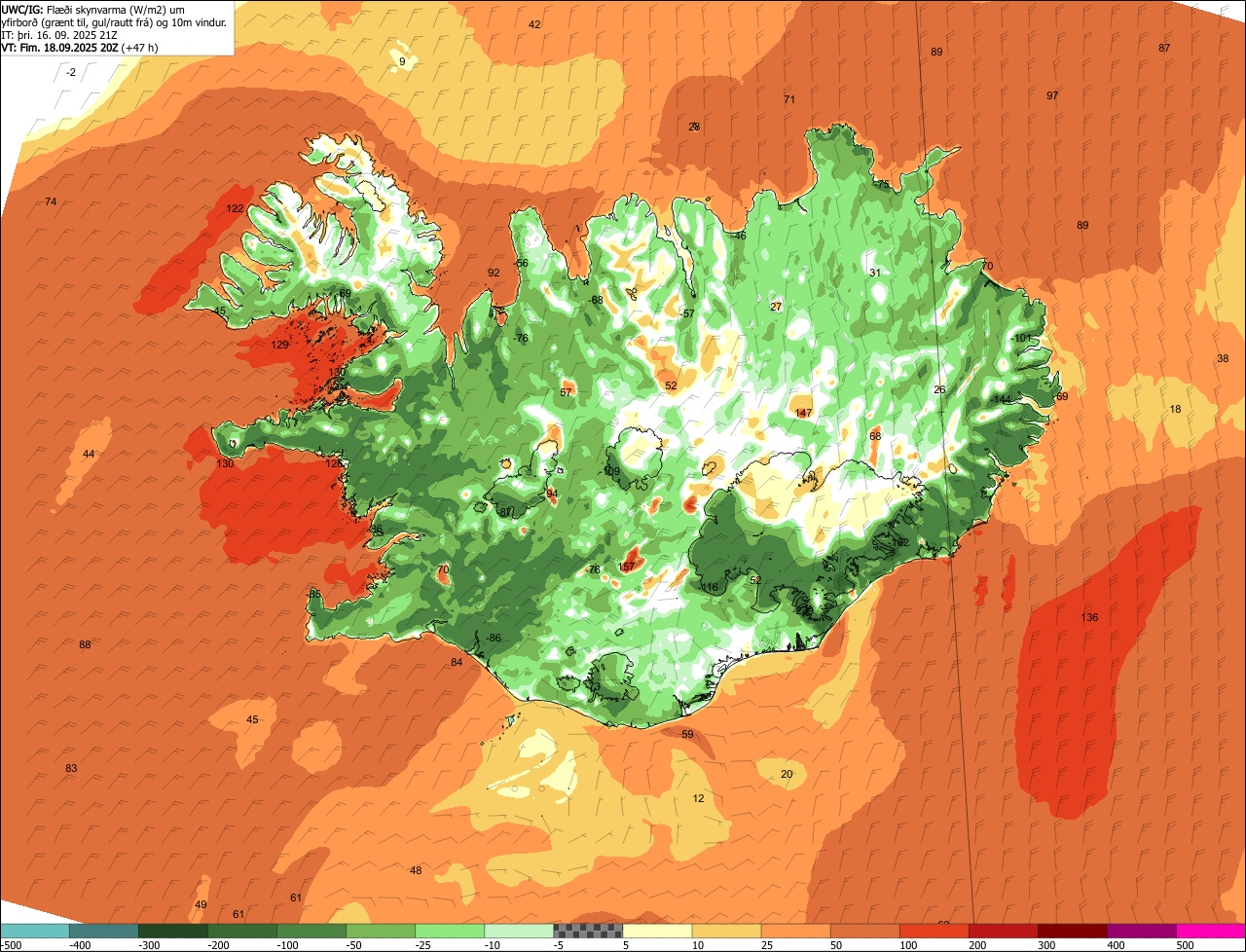Click the '-46' value on the north coast
This screenshot has width=1246, height=952.
coord(739,236)
